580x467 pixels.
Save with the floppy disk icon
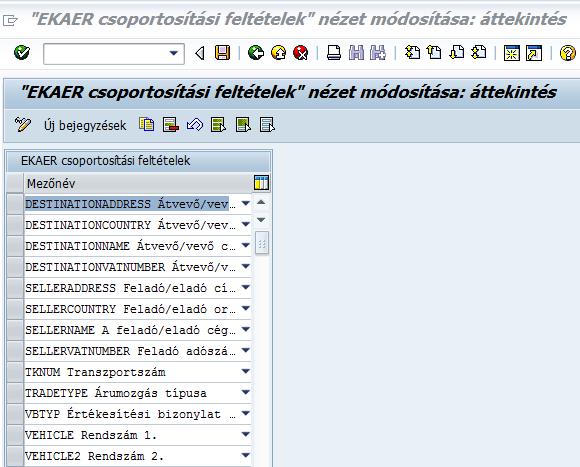click(222, 53)
